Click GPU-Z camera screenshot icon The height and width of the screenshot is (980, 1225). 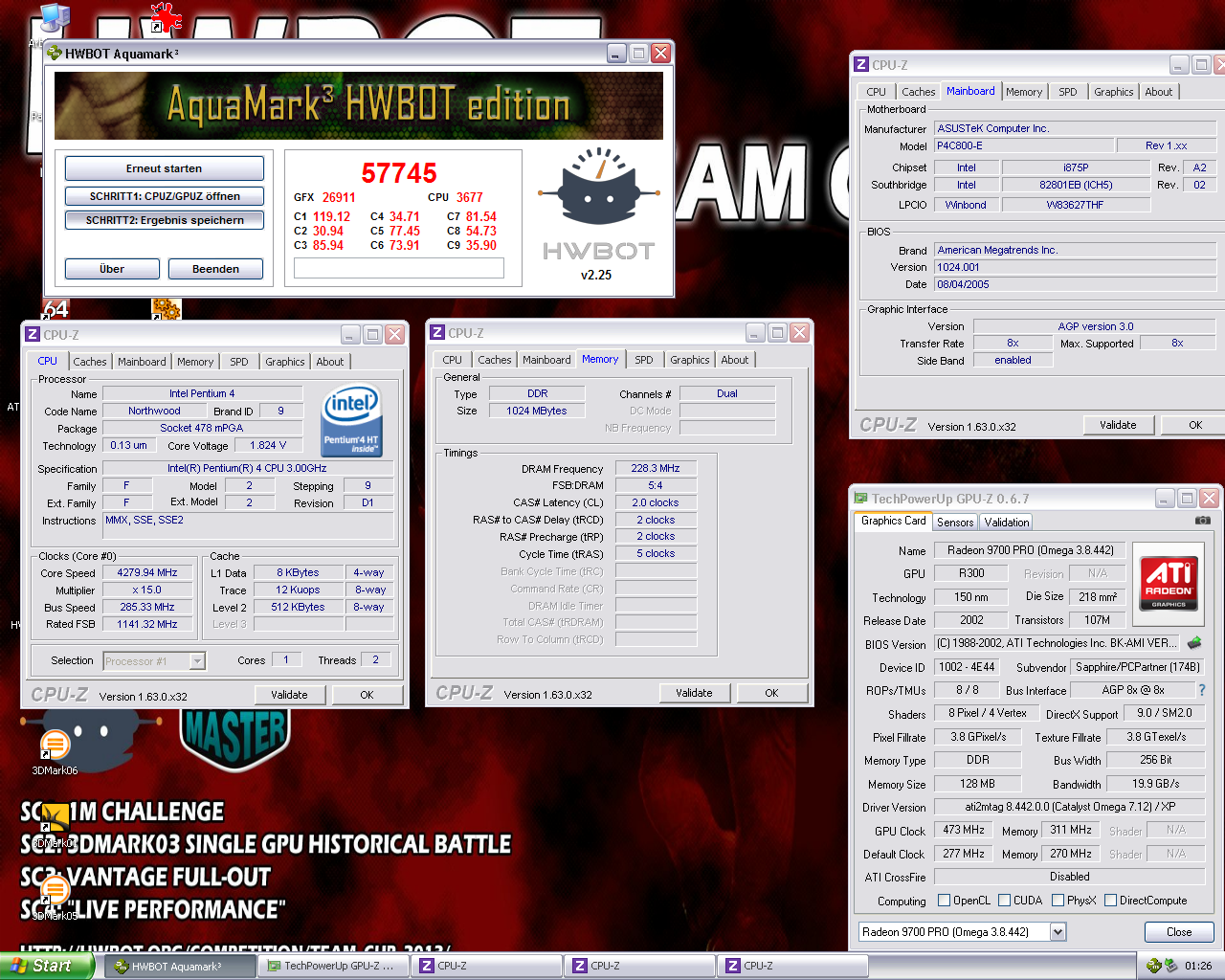pyautogui.click(x=1203, y=521)
